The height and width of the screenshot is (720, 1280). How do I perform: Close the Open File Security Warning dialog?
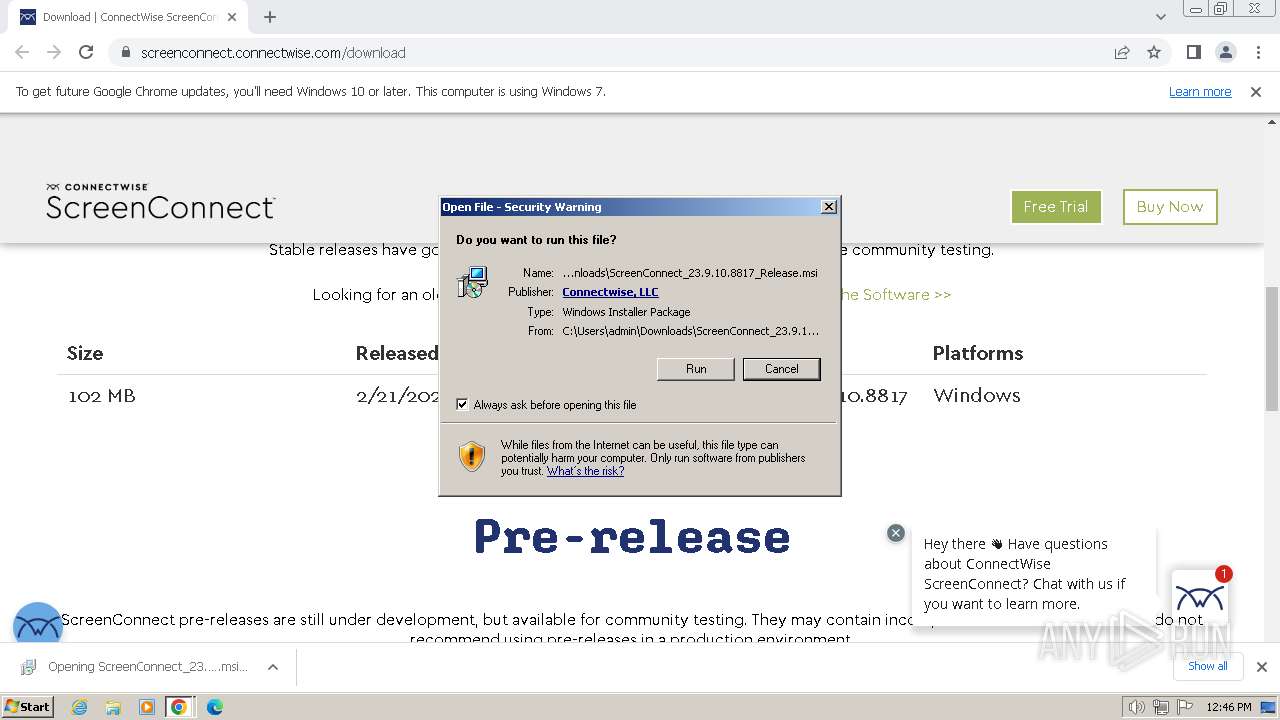[829, 207]
